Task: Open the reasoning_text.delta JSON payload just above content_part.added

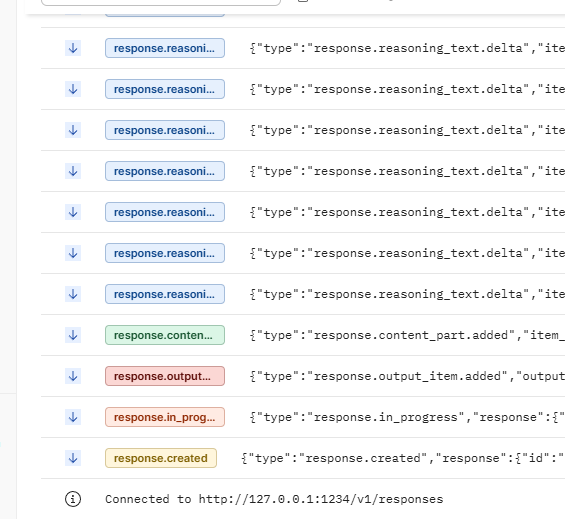Action: tap(407, 294)
